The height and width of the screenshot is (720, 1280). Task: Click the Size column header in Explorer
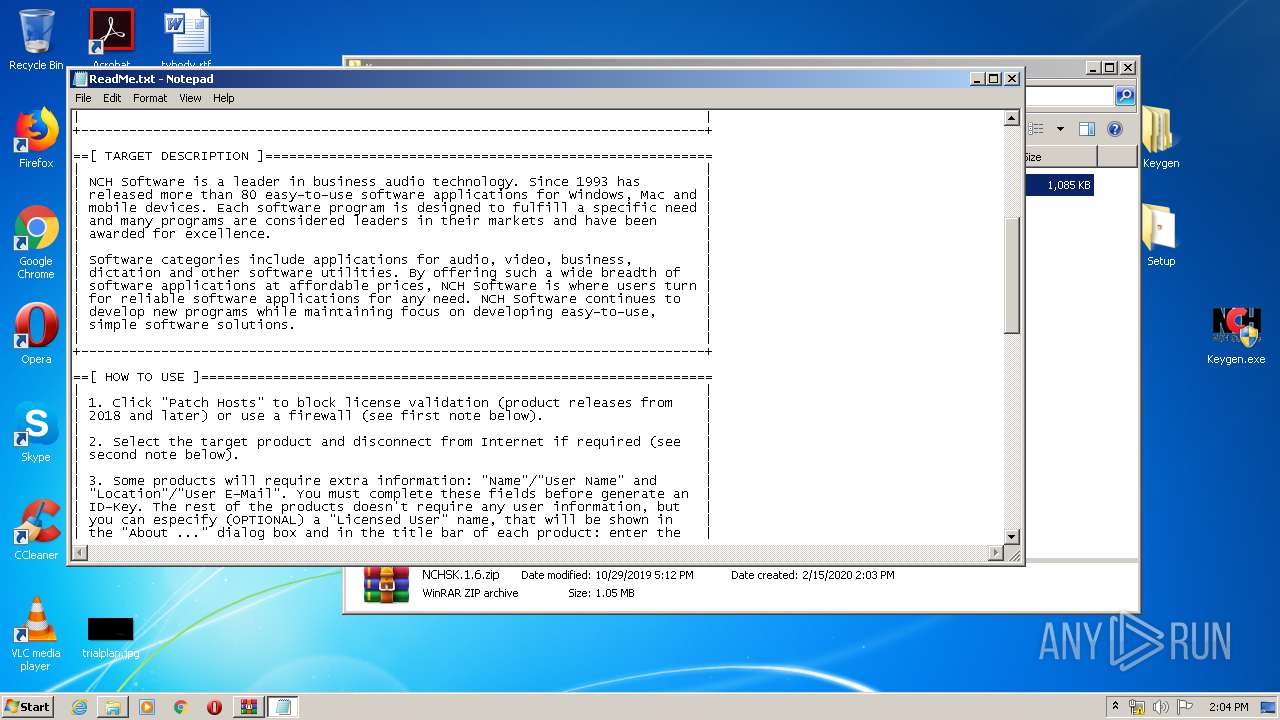(1060, 157)
